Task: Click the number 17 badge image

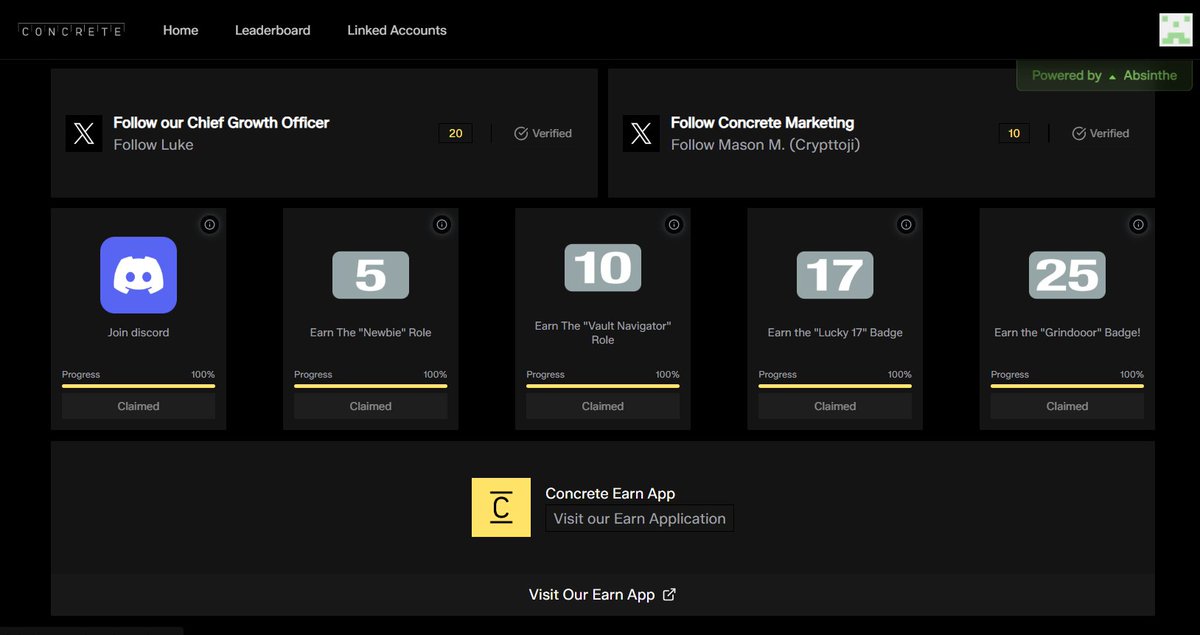Action: pos(835,275)
